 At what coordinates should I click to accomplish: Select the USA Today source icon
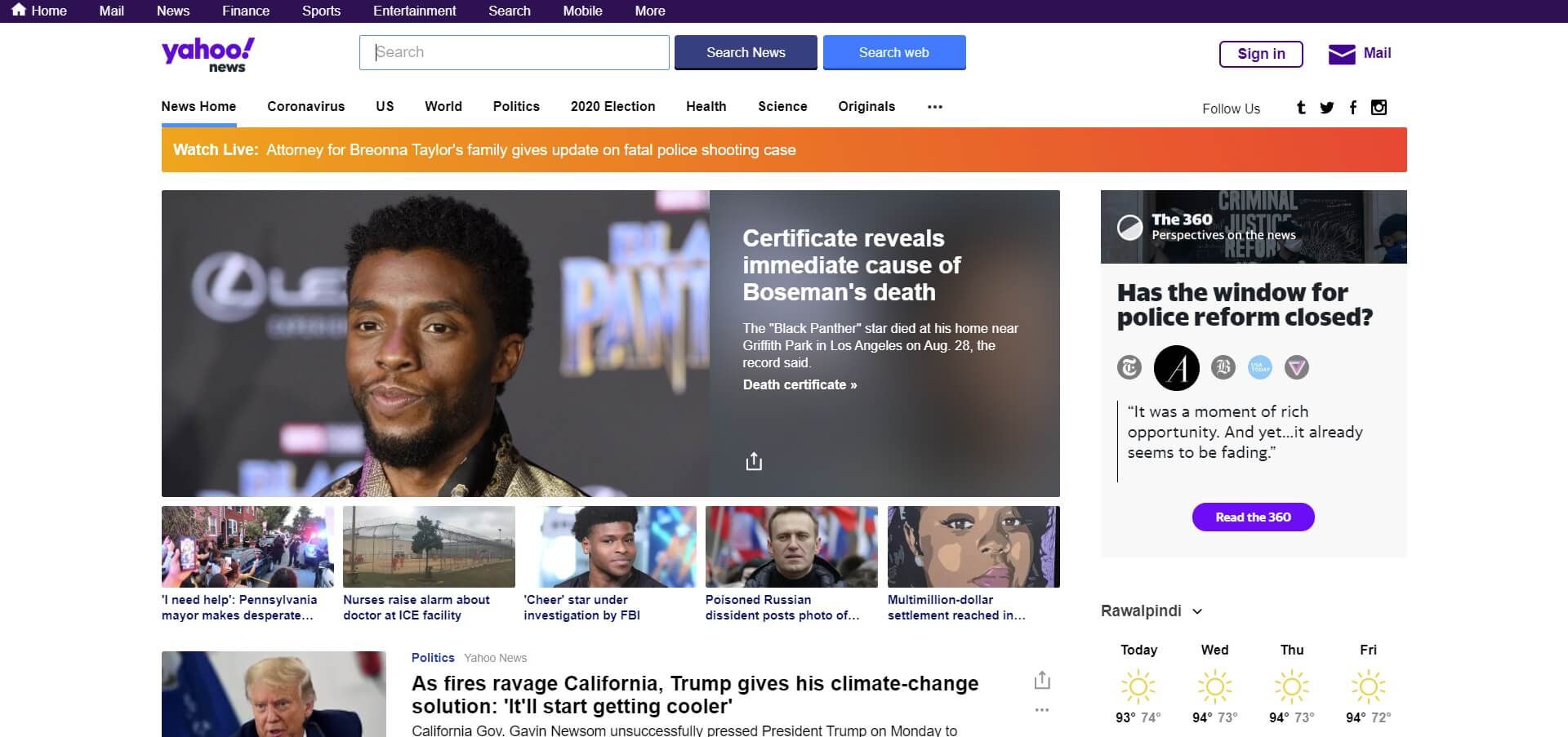pyautogui.click(x=1260, y=367)
